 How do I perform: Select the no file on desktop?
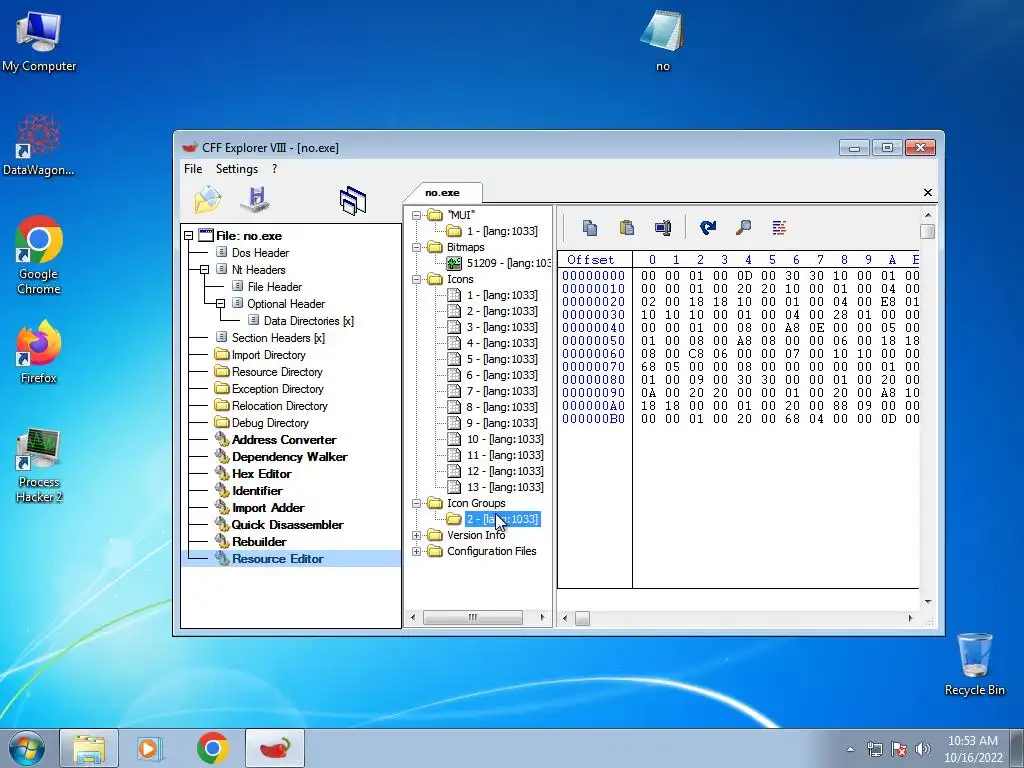[662, 40]
